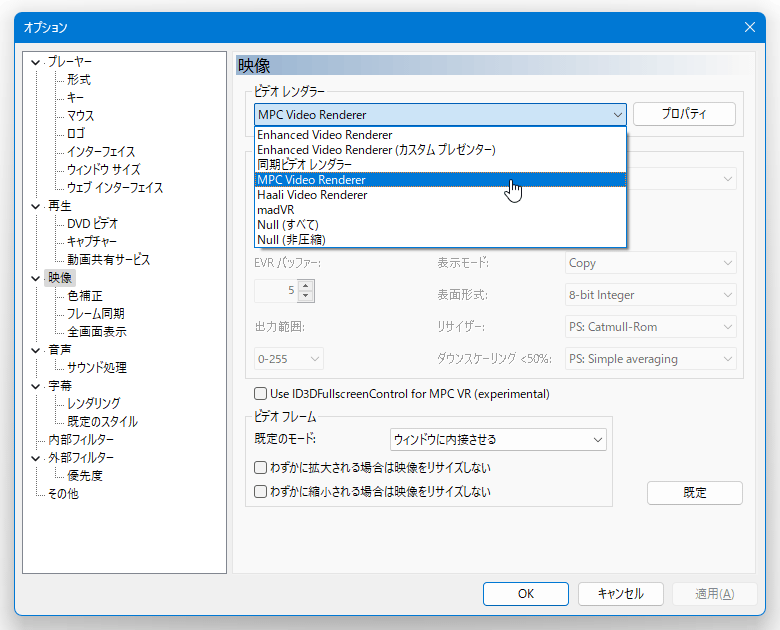Go to the キー settings page
Image resolution: width=780 pixels, height=630 pixels.
coord(76,98)
